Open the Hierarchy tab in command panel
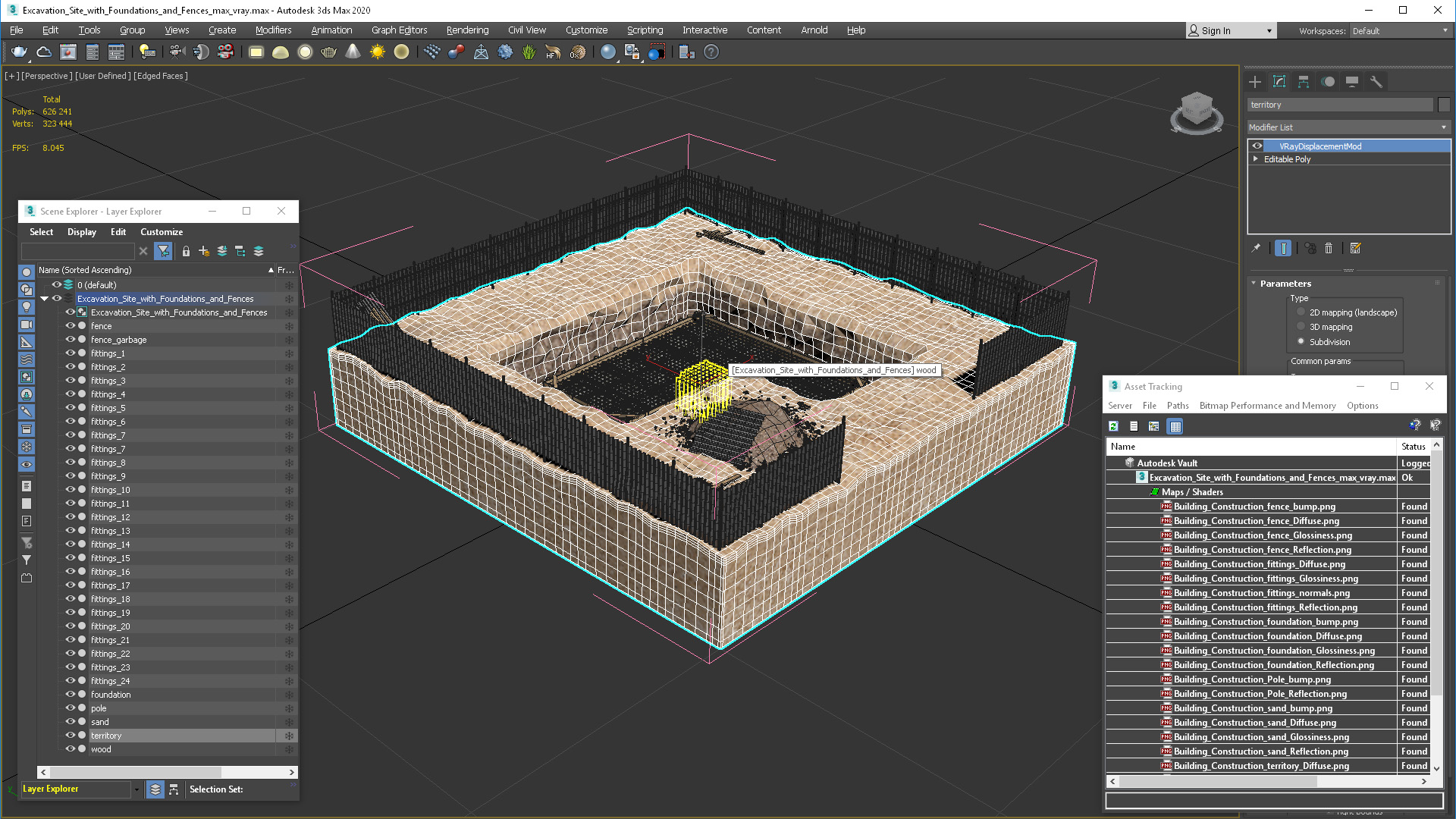 coord(1304,82)
